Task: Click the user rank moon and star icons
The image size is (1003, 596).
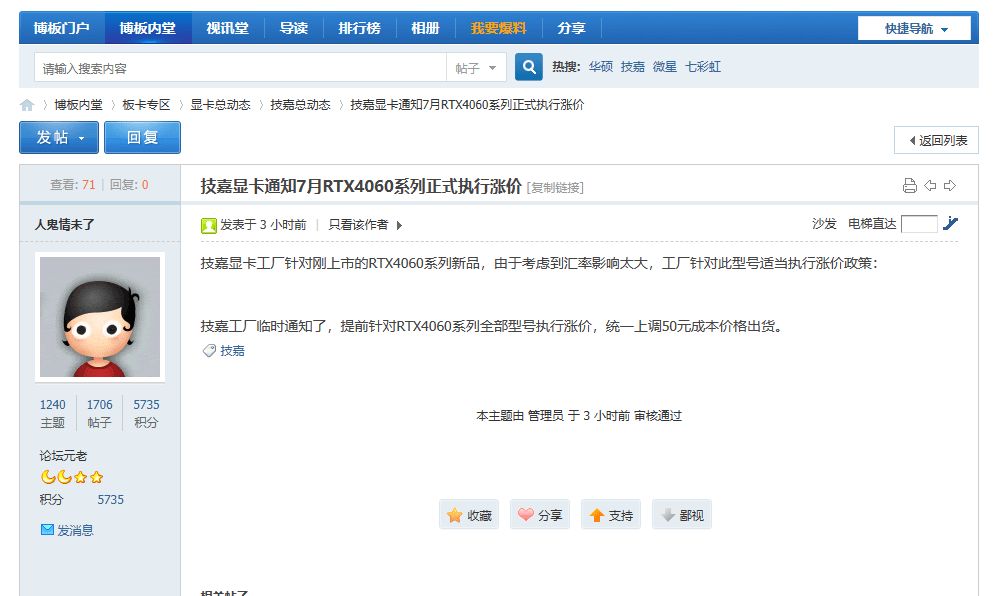Action: coord(72,477)
